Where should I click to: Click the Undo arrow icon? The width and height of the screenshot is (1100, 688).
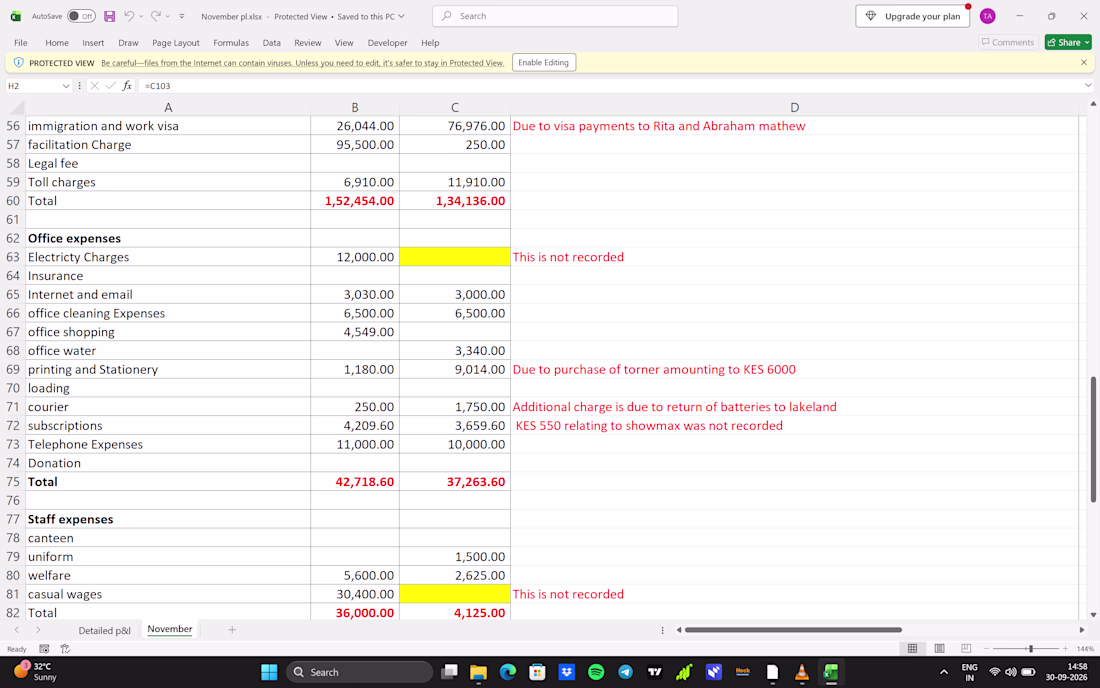click(x=129, y=16)
